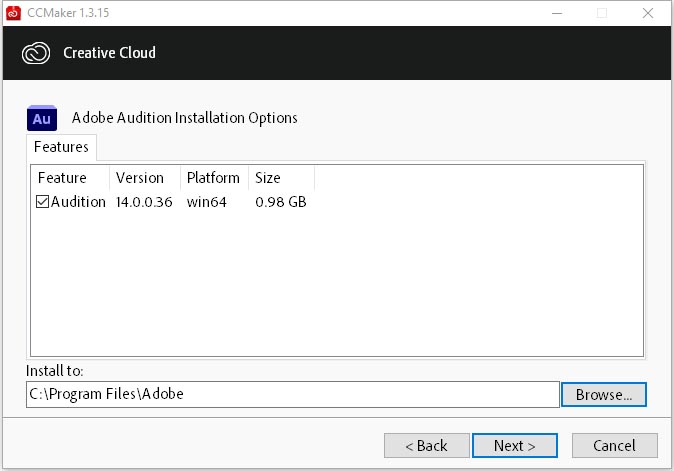This screenshot has width=674, height=471.
Task: Cancel the installation wizard
Action: point(614,445)
